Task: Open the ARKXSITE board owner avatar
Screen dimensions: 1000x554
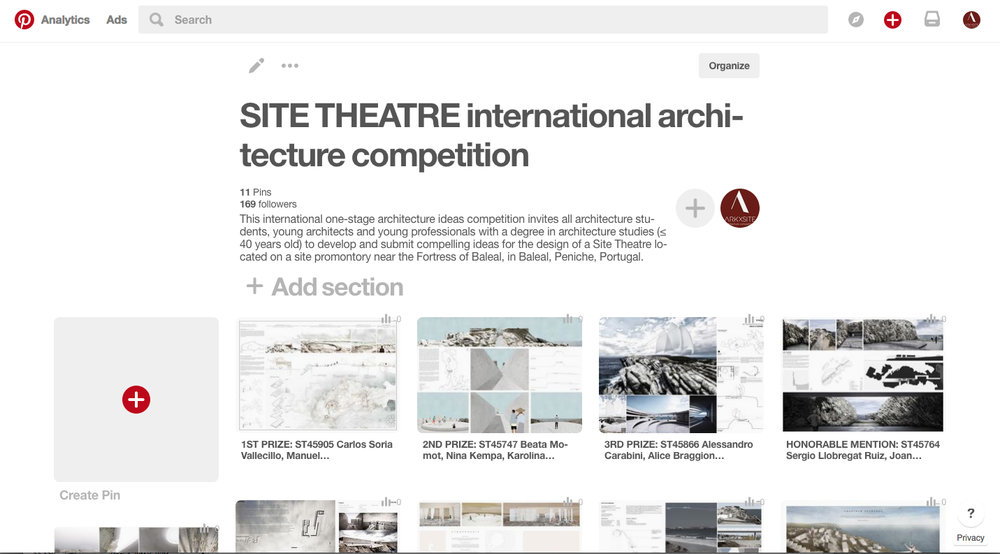Action: 740,209
